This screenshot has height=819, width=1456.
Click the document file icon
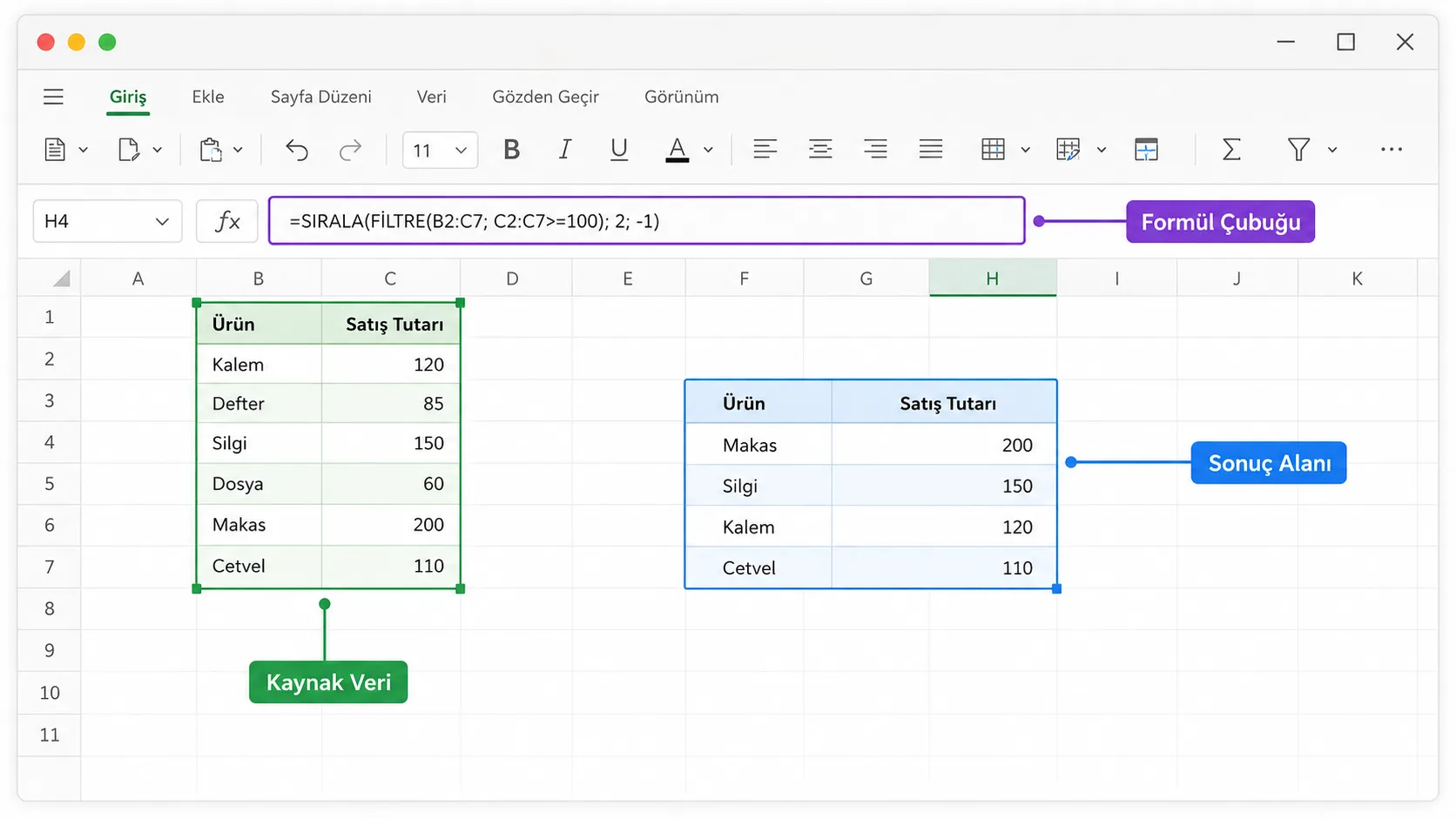pyautogui.click(x=55, y=150)
